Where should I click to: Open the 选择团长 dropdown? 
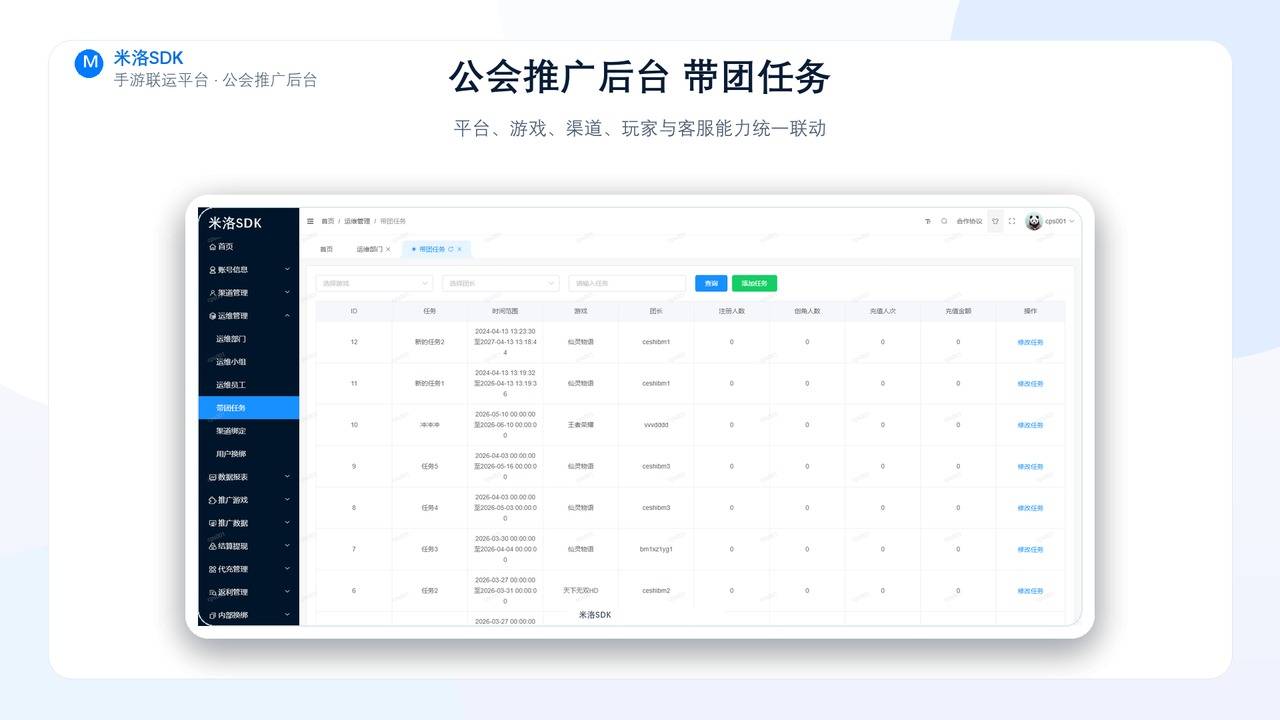pyautogui.click(x=501, y=283)
